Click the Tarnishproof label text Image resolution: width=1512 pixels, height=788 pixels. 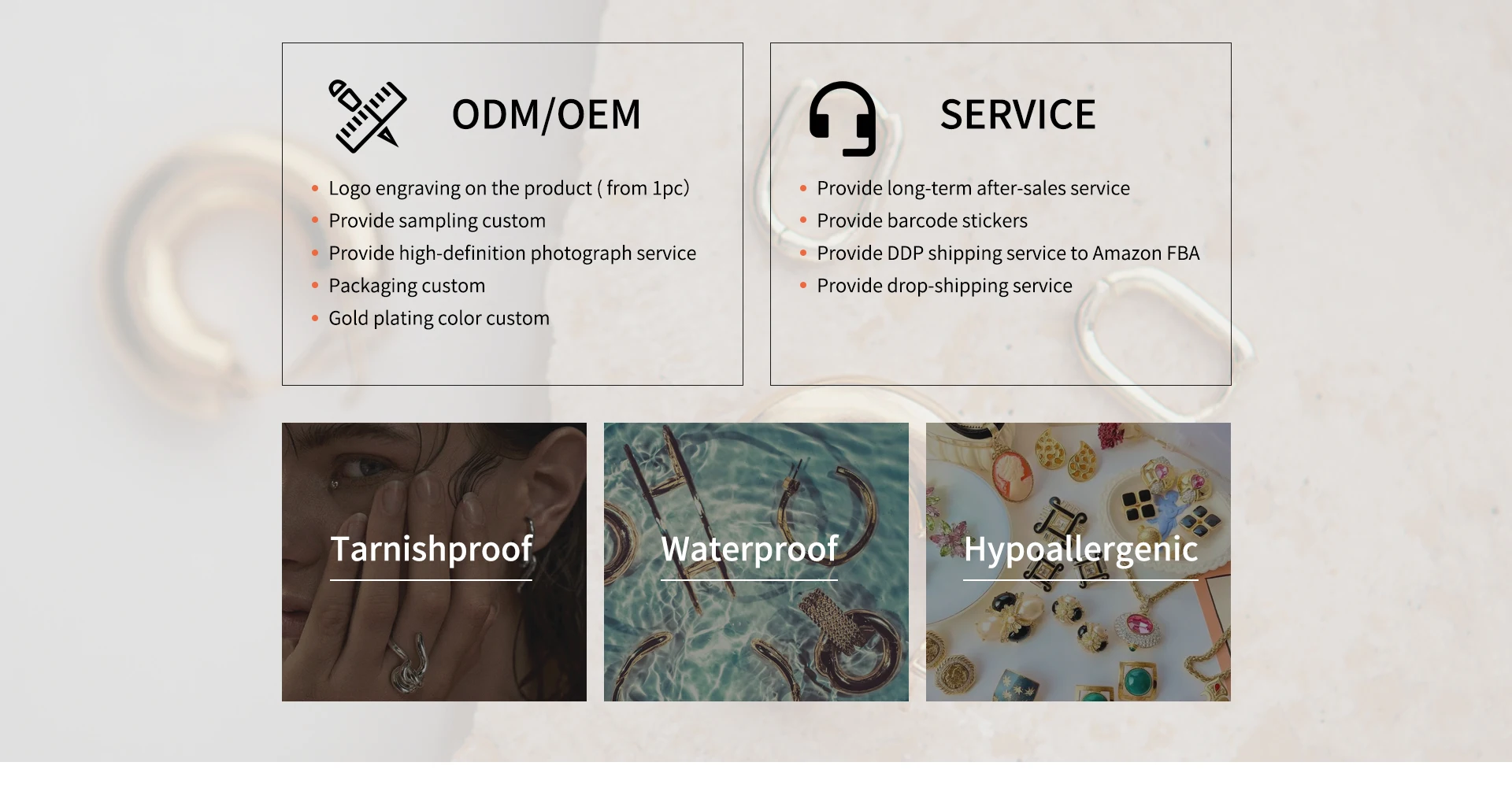pyautogui.click(x=432, y=549)
